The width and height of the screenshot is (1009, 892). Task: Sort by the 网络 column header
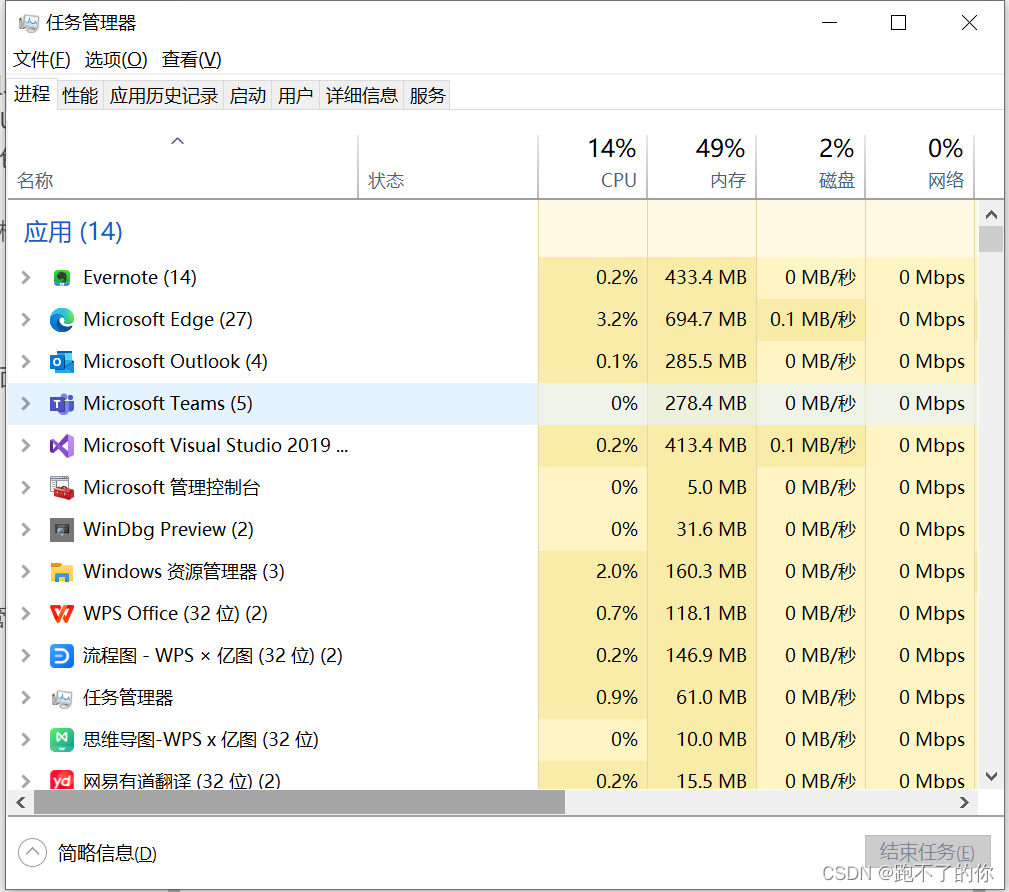point(920,167)
